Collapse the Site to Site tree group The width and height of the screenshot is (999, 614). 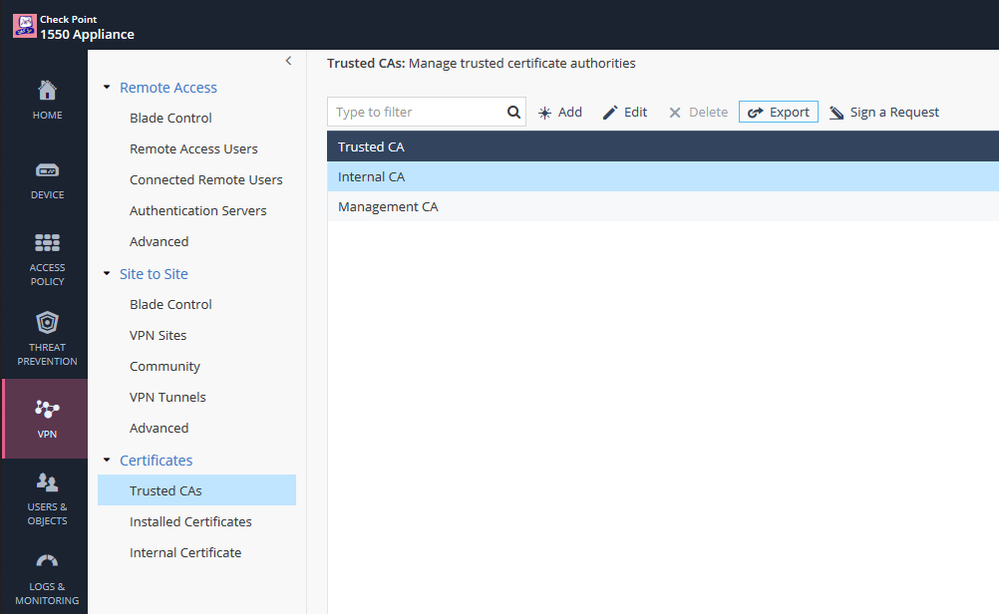click(106, 273)
